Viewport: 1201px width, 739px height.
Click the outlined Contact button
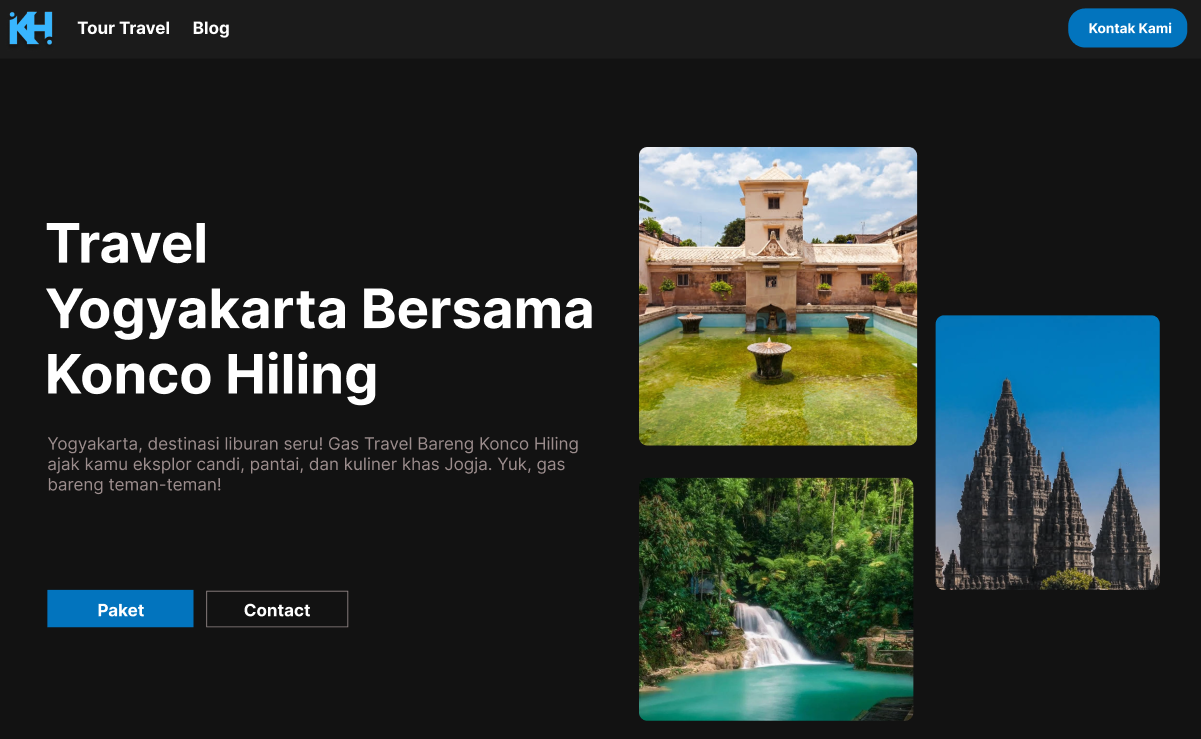[x=277, y=609]
